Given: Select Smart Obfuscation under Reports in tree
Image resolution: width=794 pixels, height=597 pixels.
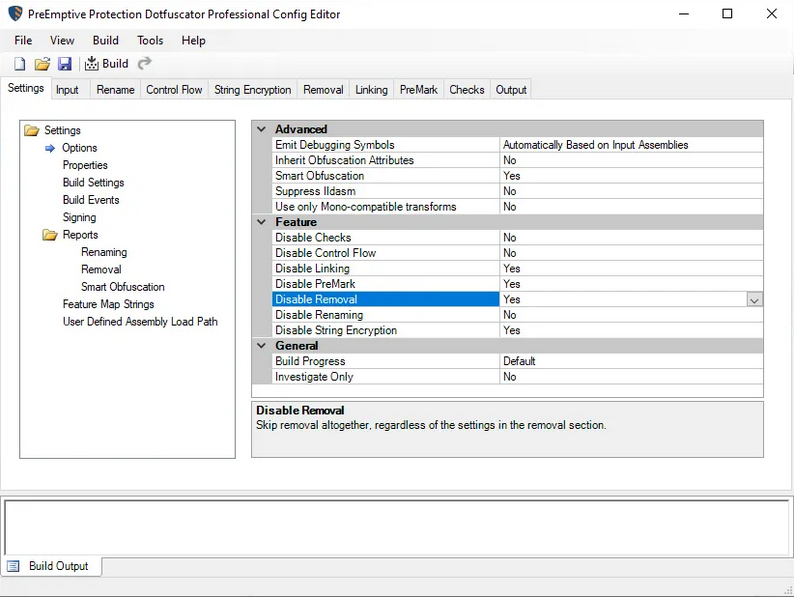Looking at the screenshot, I should click(x=123, y=287).
